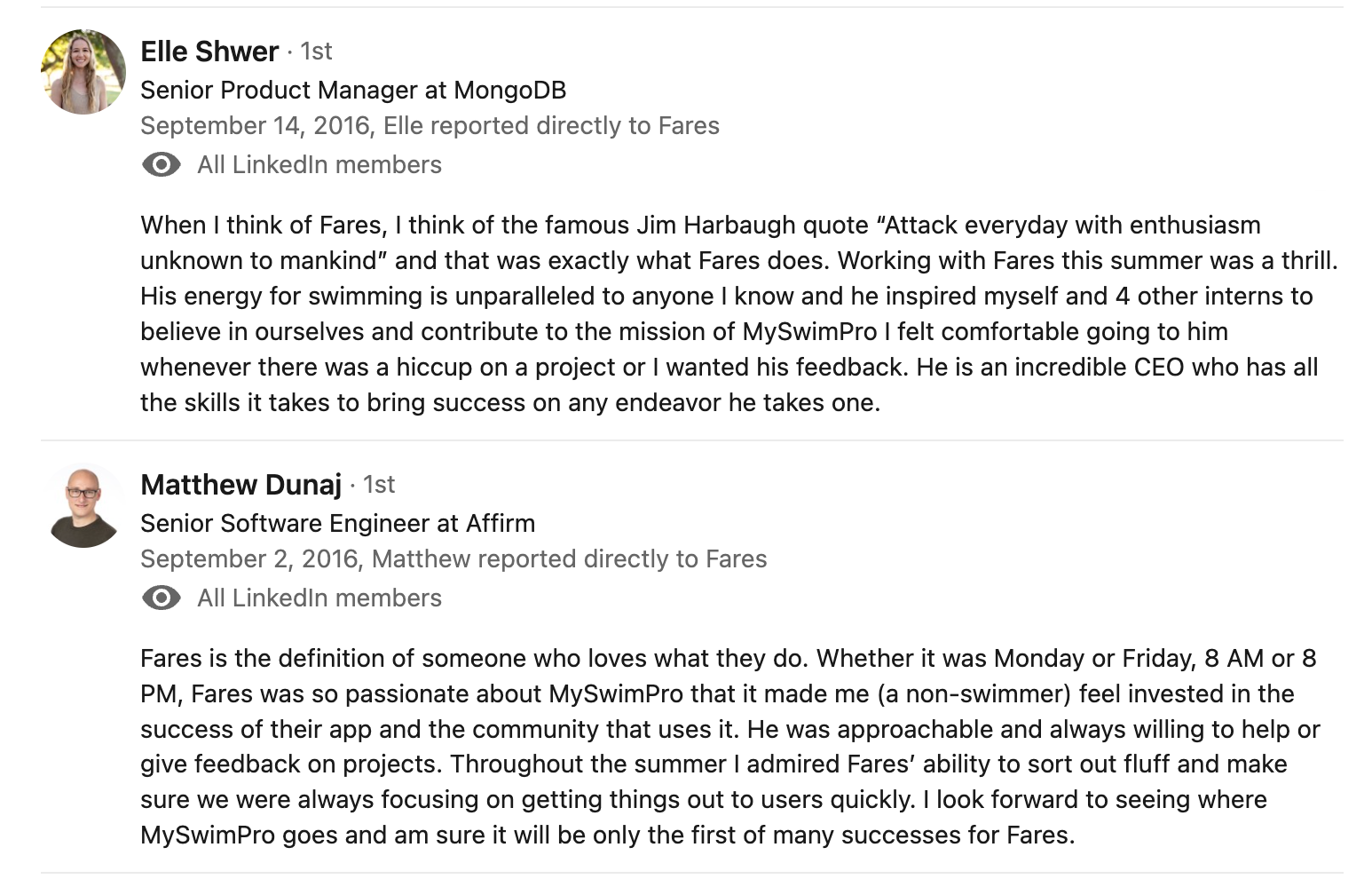Click the 1st badge beside Elle Shwer
Screen dimensions: 1372x887
click(x=316, y=51)
